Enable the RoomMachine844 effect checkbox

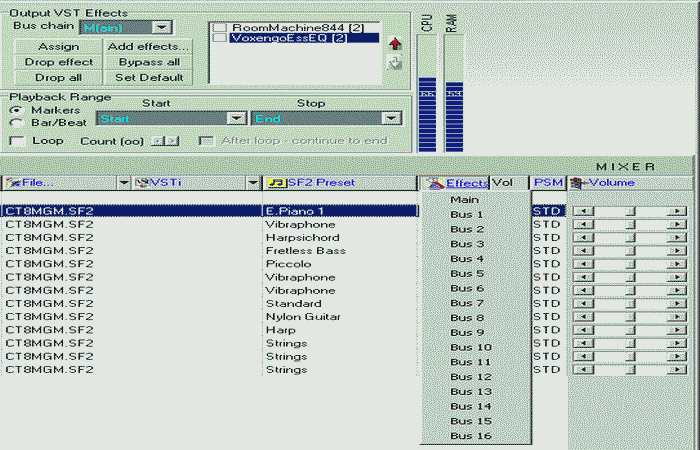point(220,28)
